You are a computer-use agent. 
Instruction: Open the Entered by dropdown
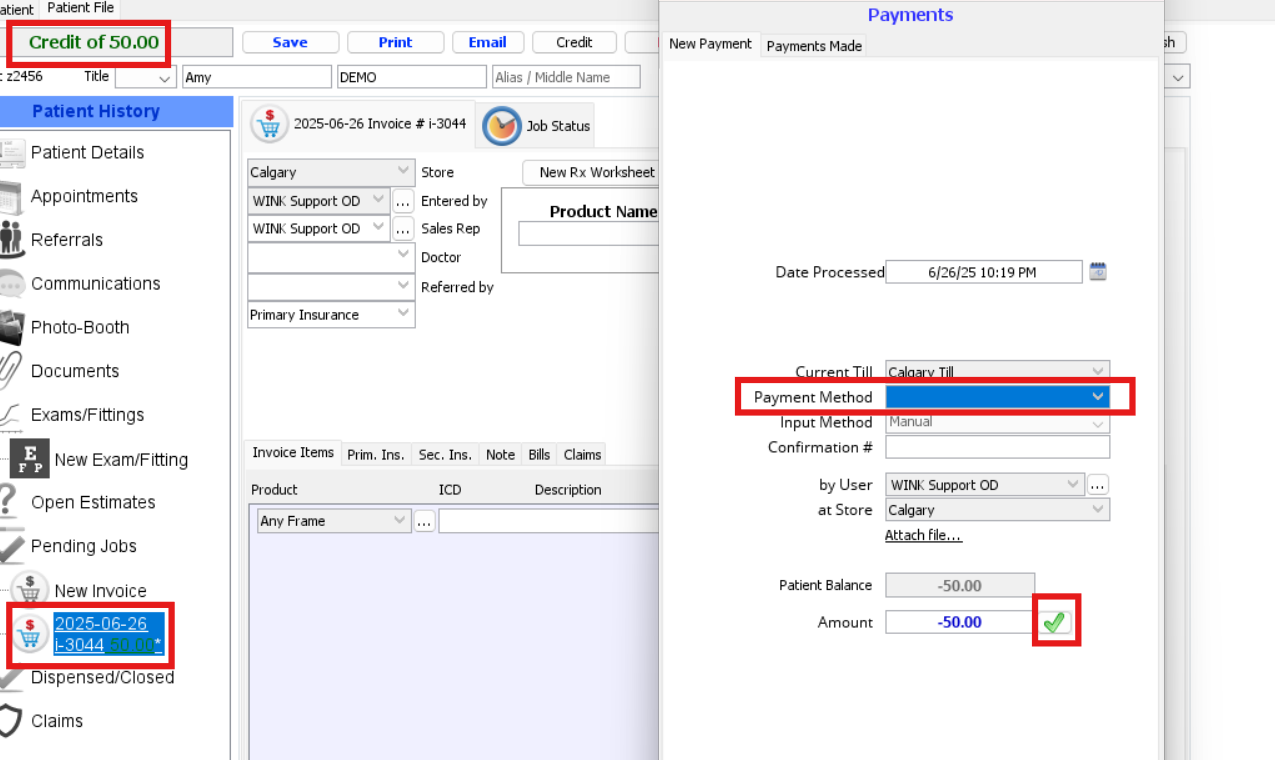318,201
